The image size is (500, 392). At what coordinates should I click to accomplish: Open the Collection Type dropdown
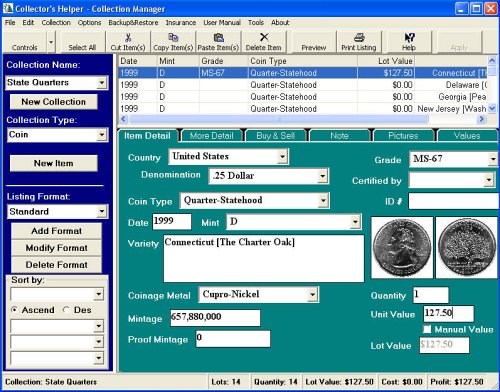(x=102, y=135)
